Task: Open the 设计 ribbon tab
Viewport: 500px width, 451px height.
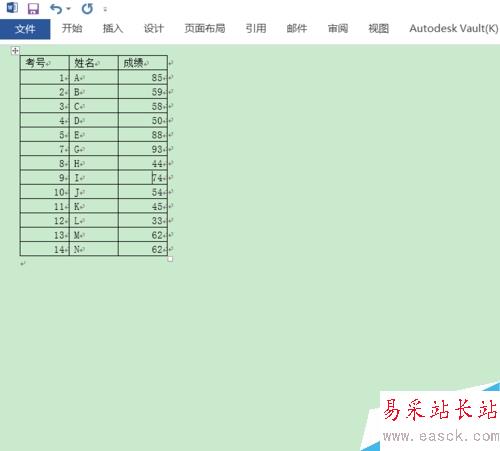Action: [154, 29]
